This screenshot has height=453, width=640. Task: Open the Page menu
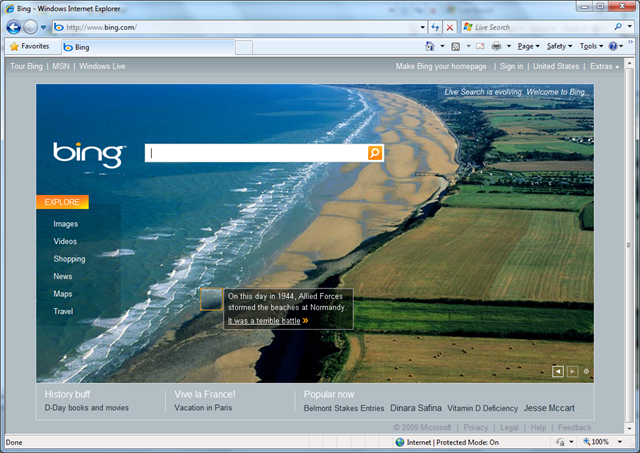(x=529, y=46)
